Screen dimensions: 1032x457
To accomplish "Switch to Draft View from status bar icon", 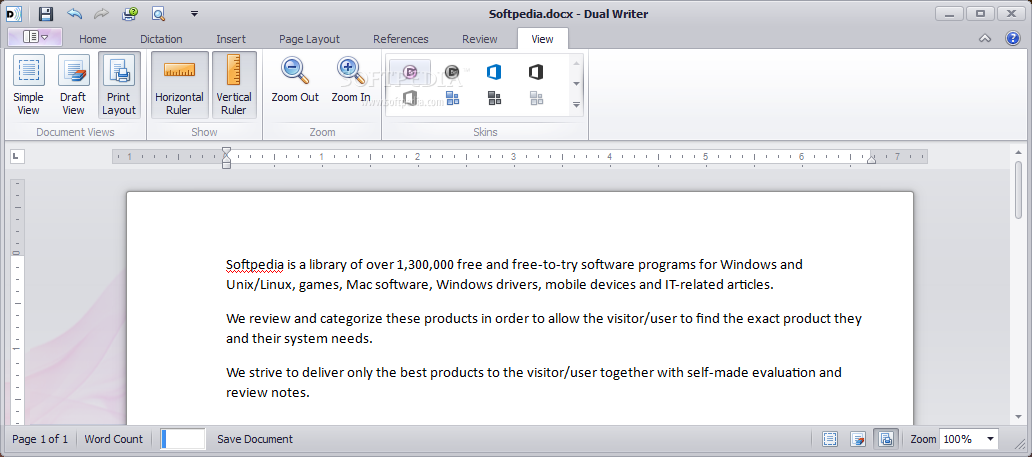I will 858,439.
